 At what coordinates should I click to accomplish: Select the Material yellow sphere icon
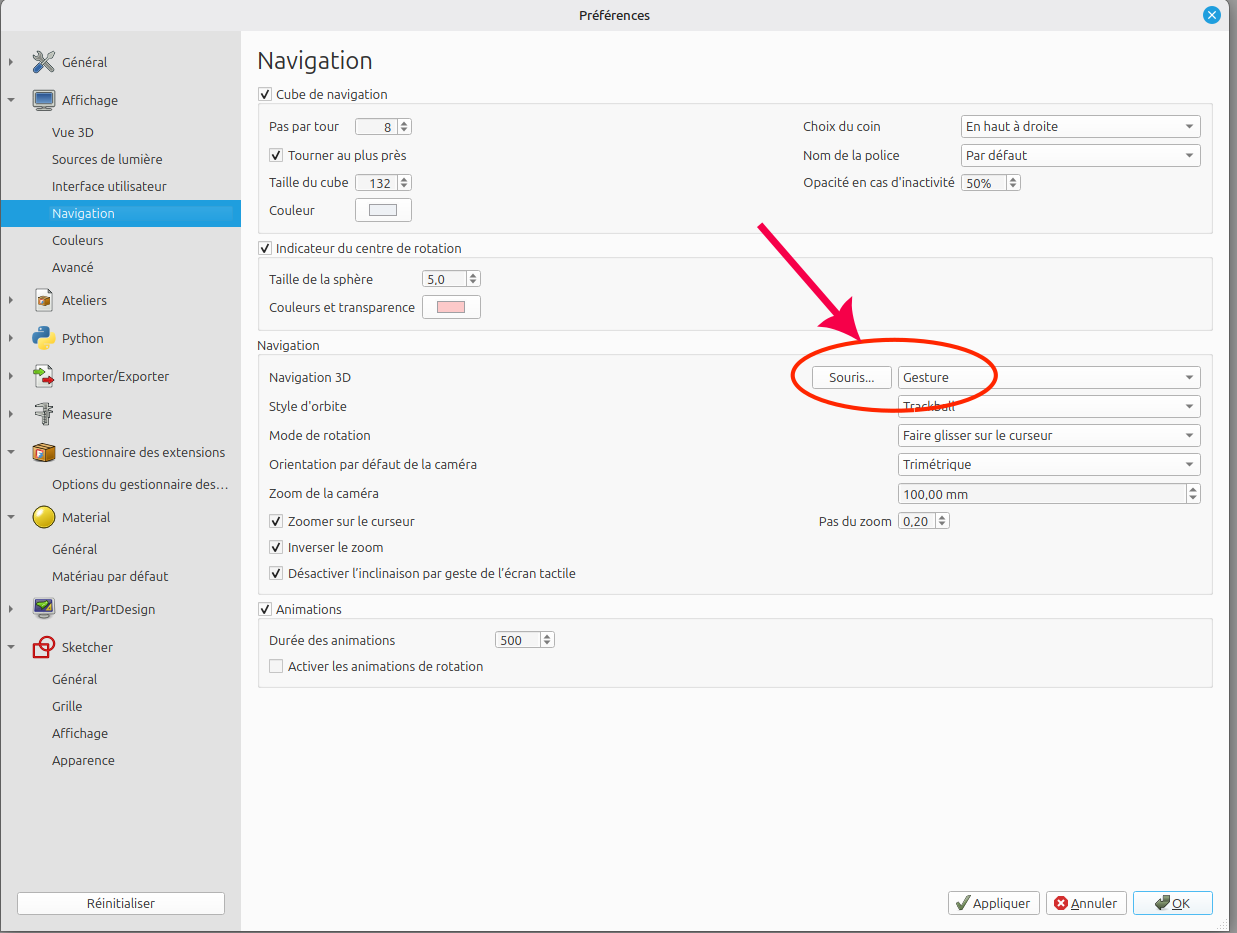click(x=43, y=517)
